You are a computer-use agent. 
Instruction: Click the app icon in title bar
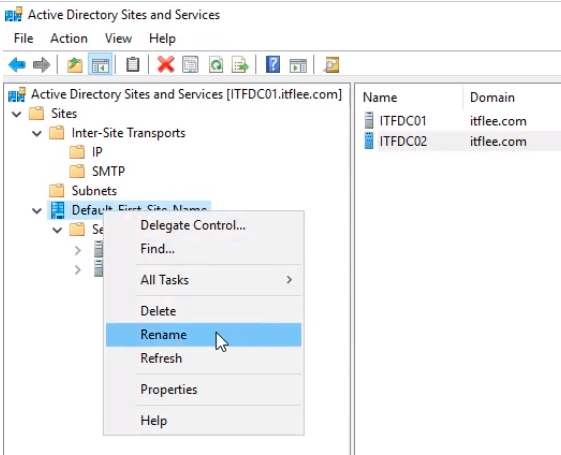[14, 14]
